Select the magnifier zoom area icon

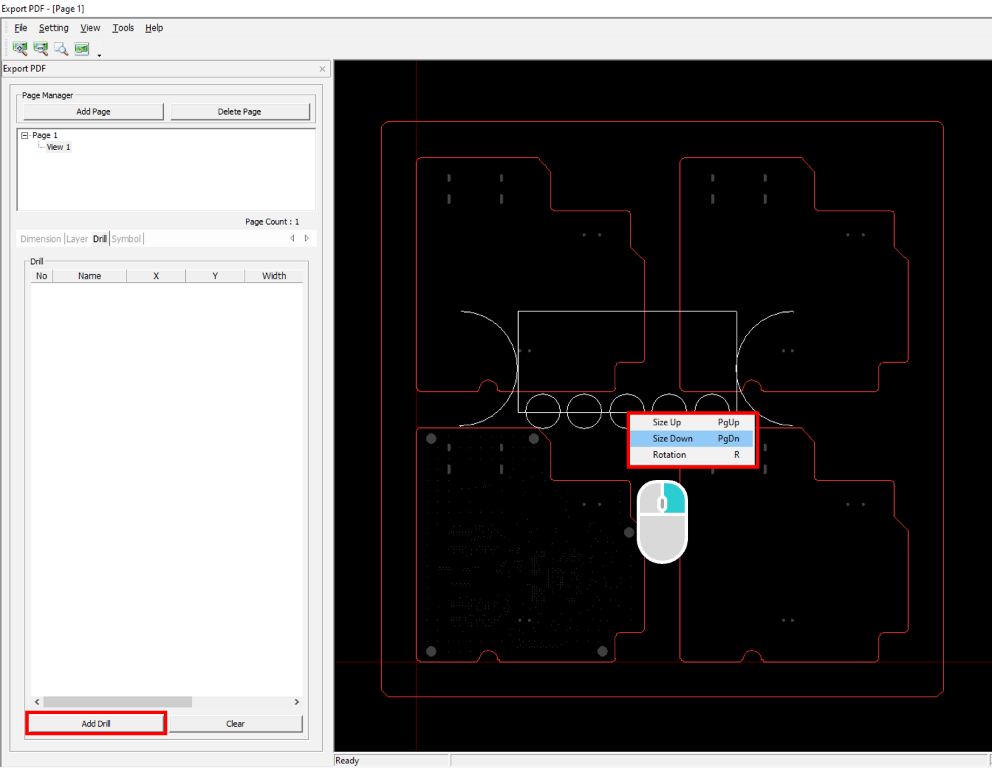(x=61, y=48)
